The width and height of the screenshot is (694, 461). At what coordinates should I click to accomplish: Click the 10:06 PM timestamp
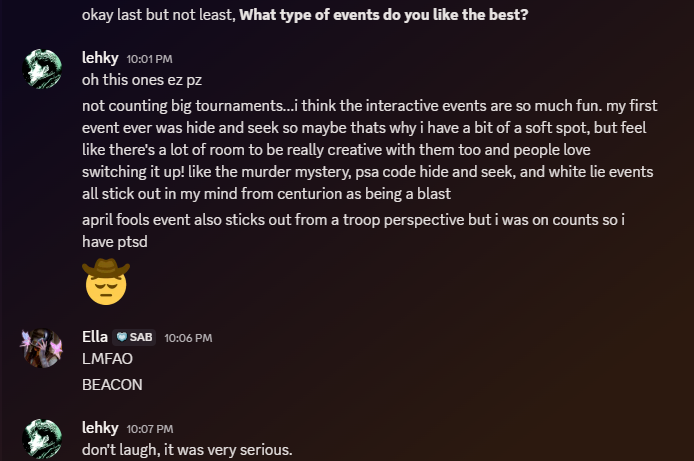pyautogui.click(x=188, y=338)
